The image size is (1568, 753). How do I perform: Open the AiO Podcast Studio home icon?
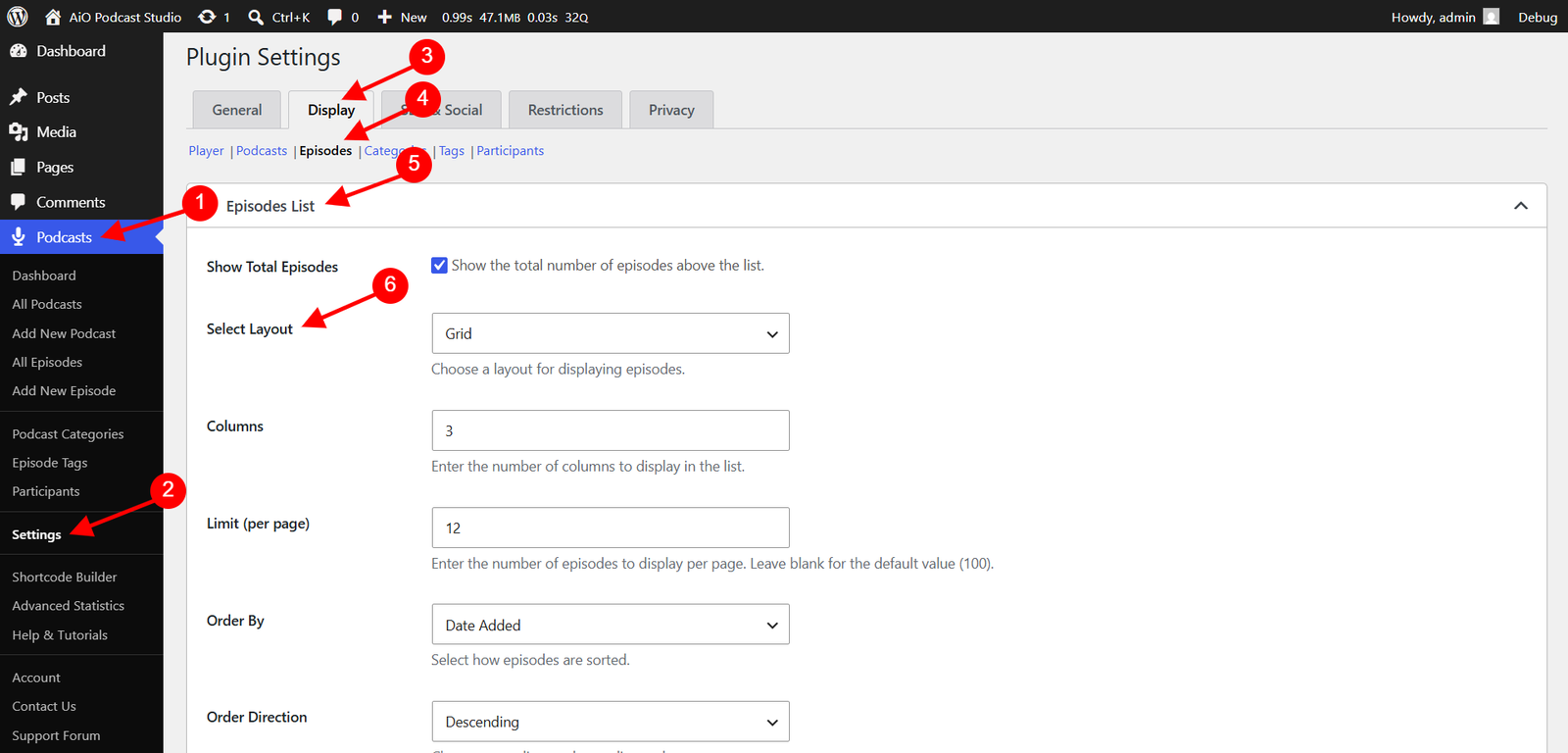(x=53, y=17)
